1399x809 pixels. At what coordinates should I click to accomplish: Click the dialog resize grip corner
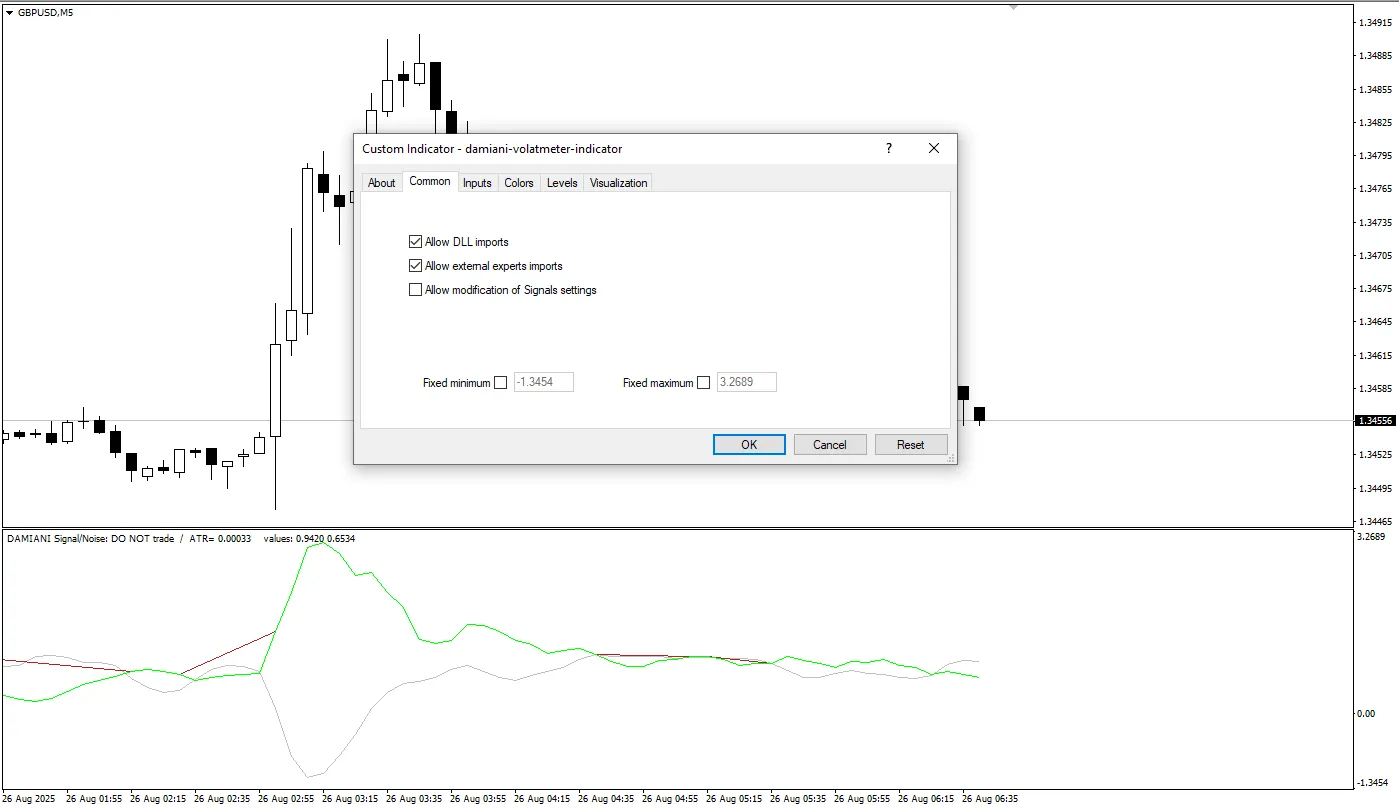(x=951, y=458)
